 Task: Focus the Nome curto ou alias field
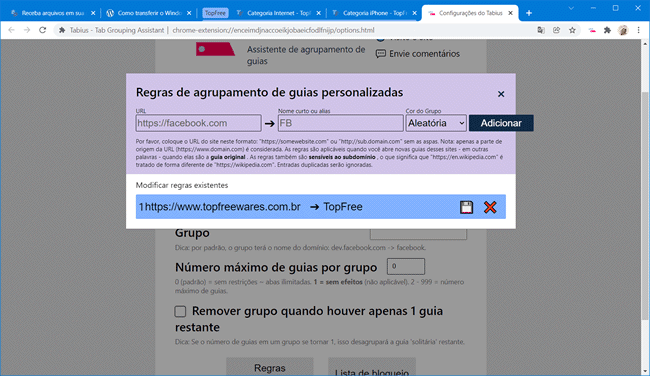[340, 123]
